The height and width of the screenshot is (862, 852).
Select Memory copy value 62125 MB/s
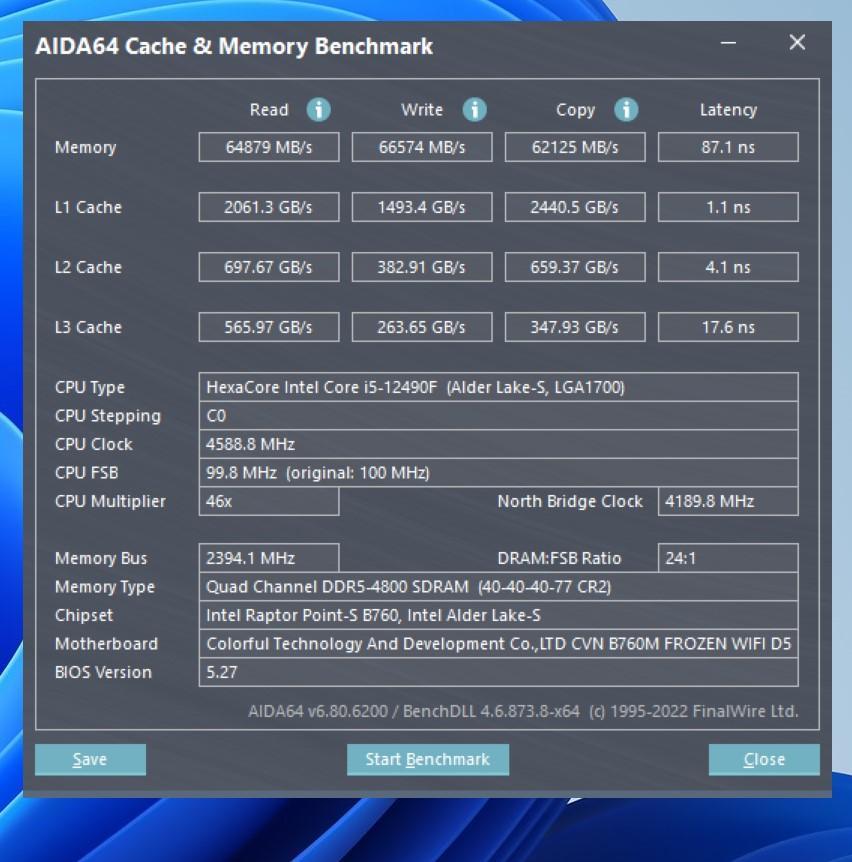[575, 147]
